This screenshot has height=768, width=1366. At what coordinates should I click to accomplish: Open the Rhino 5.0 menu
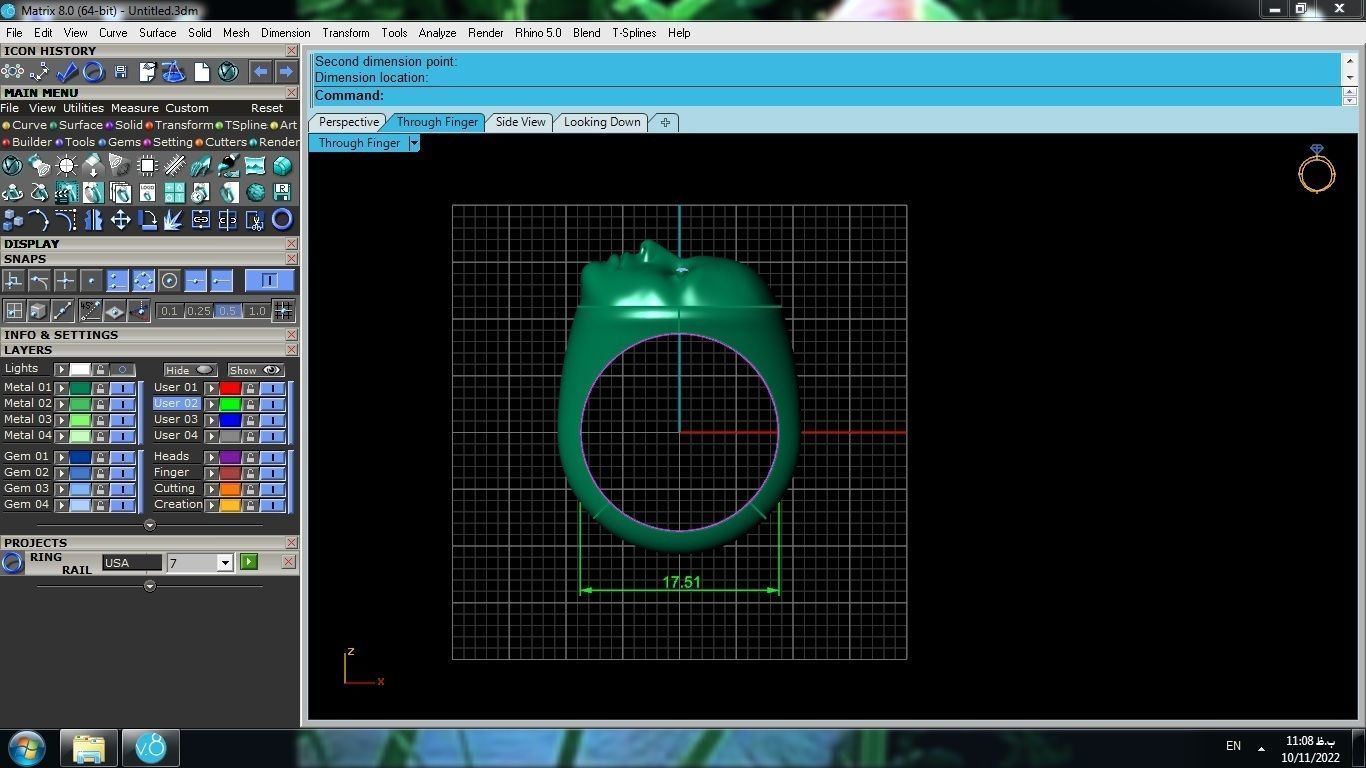[538, 33]
